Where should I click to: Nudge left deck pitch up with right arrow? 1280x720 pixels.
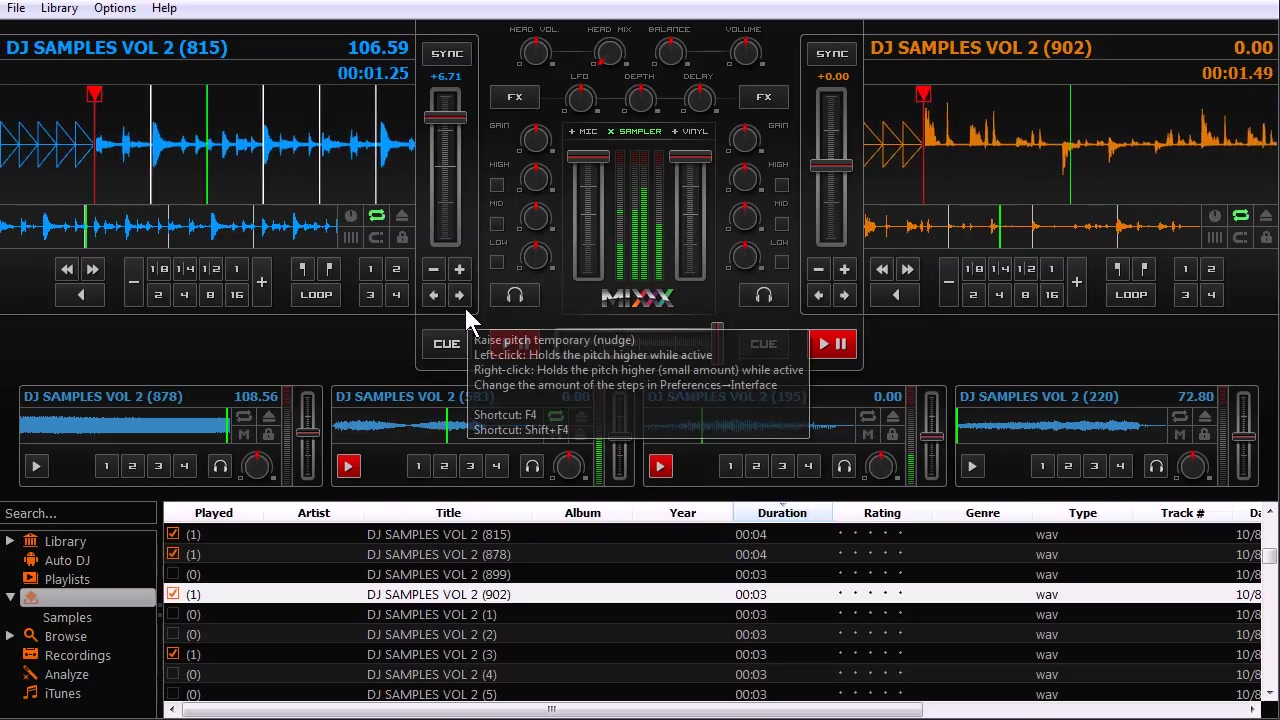pyautogui.click(x=459, y=295)
